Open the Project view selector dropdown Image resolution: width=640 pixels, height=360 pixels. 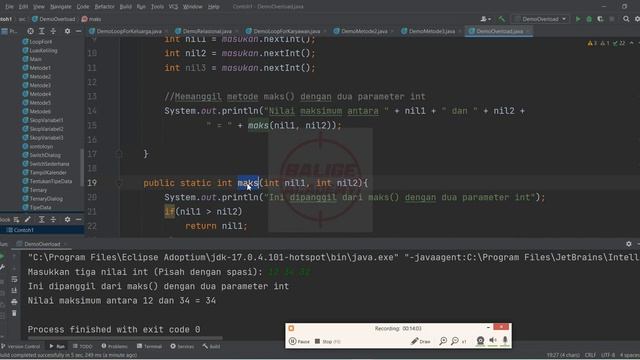click(x=10, y=31)
